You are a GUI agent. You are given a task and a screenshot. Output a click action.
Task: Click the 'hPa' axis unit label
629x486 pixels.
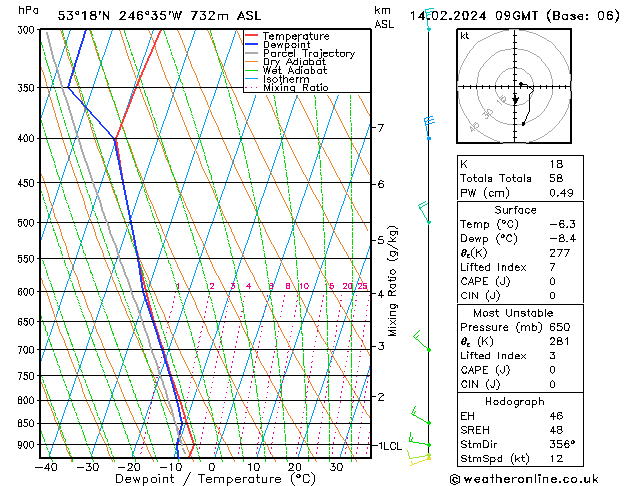click(x=28, y=10)
